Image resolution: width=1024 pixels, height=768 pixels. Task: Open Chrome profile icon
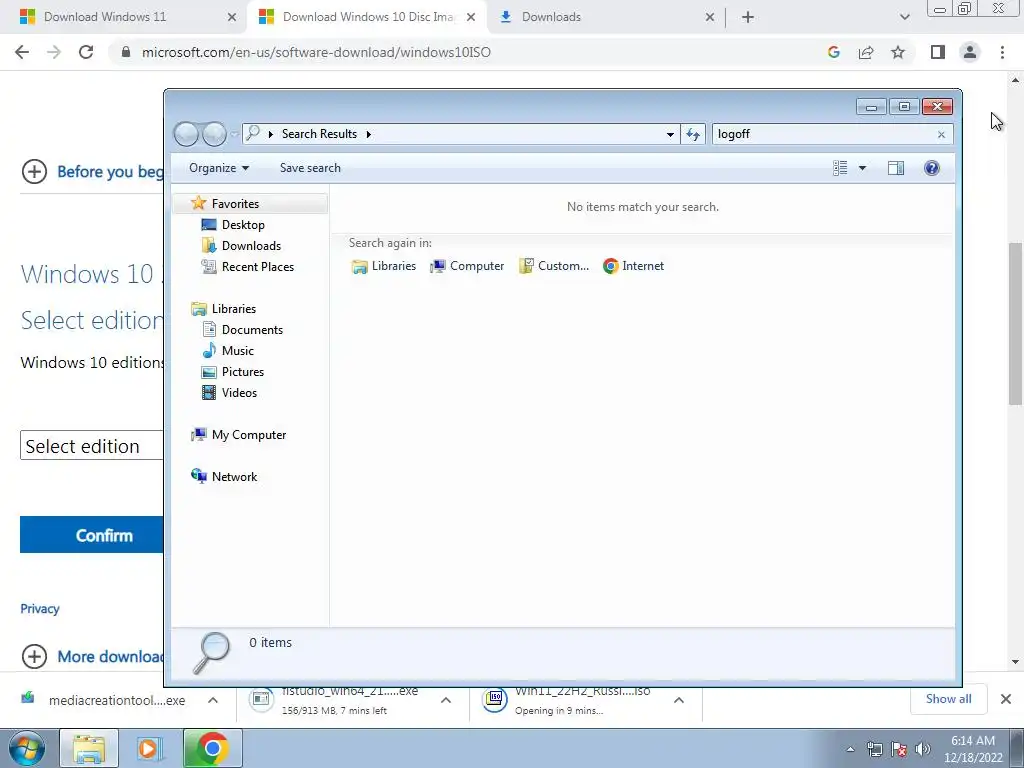[970, 52]
